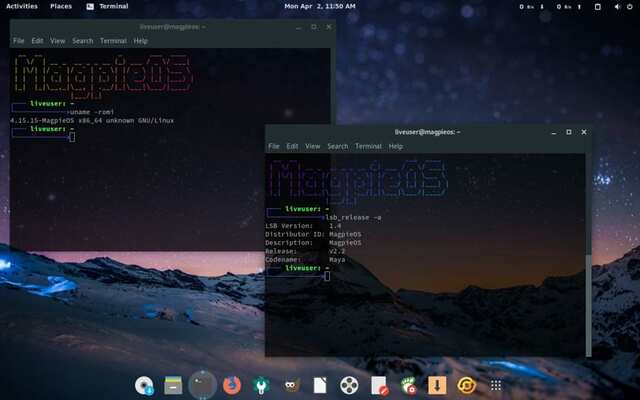Launch GIMP from the dock
Image resolution: width=640 pixels, height=400 pixels.
(x=291, y=385)
